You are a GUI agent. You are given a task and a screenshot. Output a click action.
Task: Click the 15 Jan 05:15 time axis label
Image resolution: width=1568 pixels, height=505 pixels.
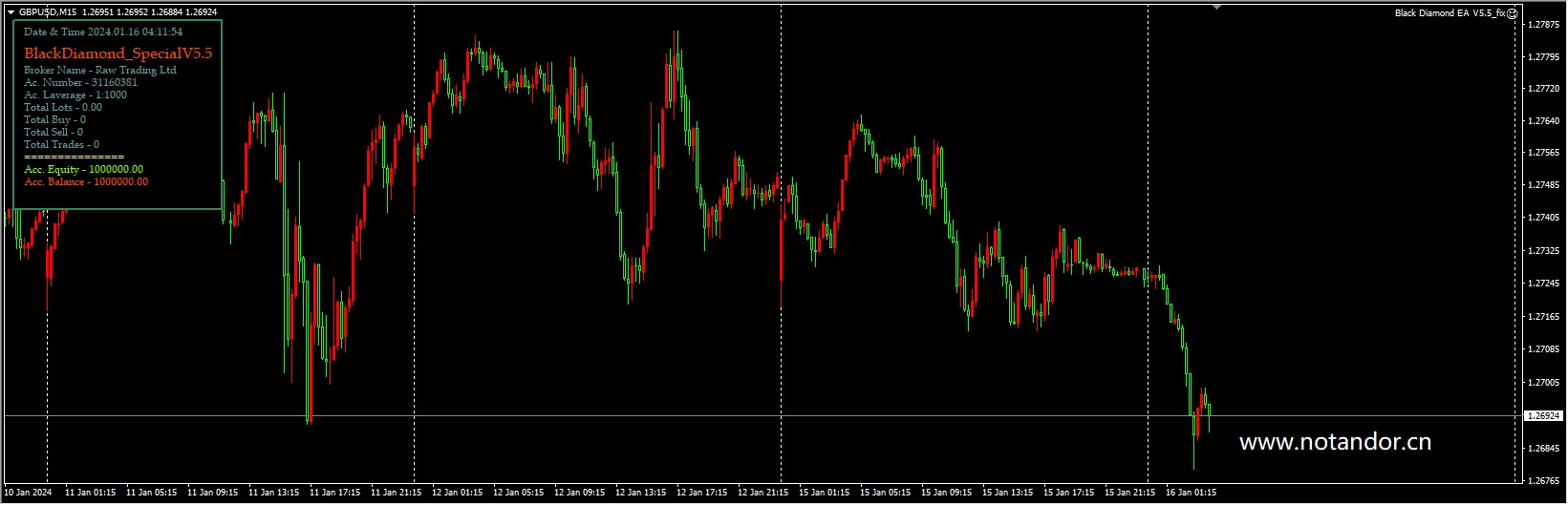click(x=886, y=494)
